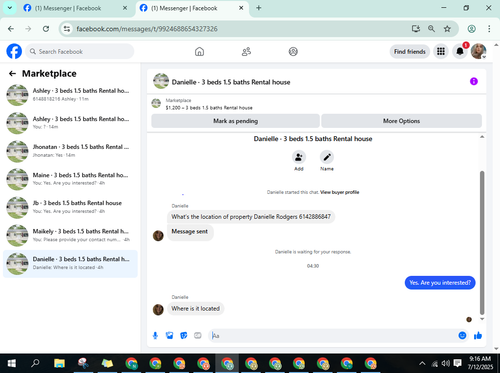Click Danielle header listing thumbnail
The height and width of the screenshot is (373, 500).
161,81
